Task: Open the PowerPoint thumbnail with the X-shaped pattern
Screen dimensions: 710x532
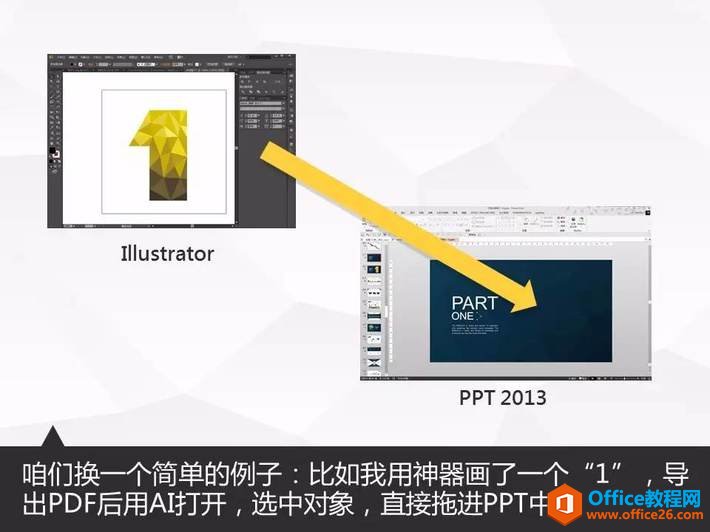Action: pos(374,363)
